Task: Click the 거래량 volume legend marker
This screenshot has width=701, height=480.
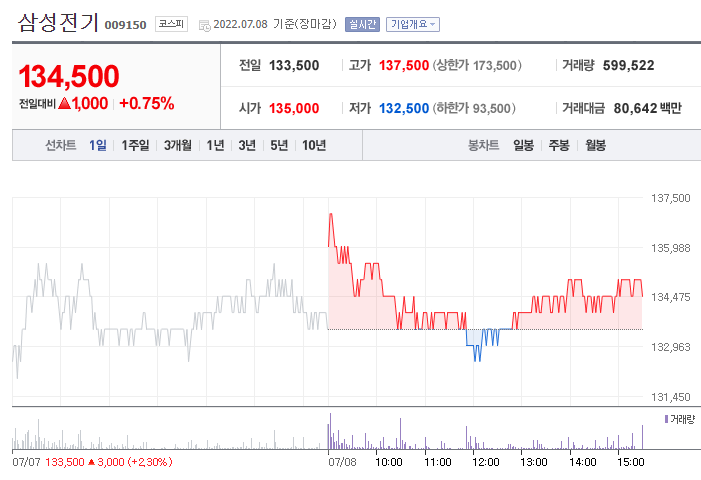Action: [667, 419]
